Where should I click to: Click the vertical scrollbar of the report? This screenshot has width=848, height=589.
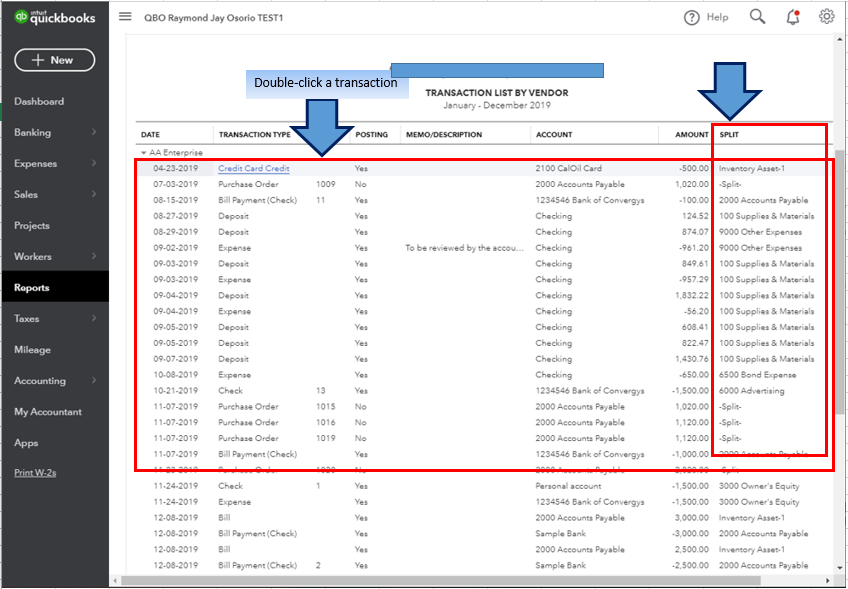(839, 281)
